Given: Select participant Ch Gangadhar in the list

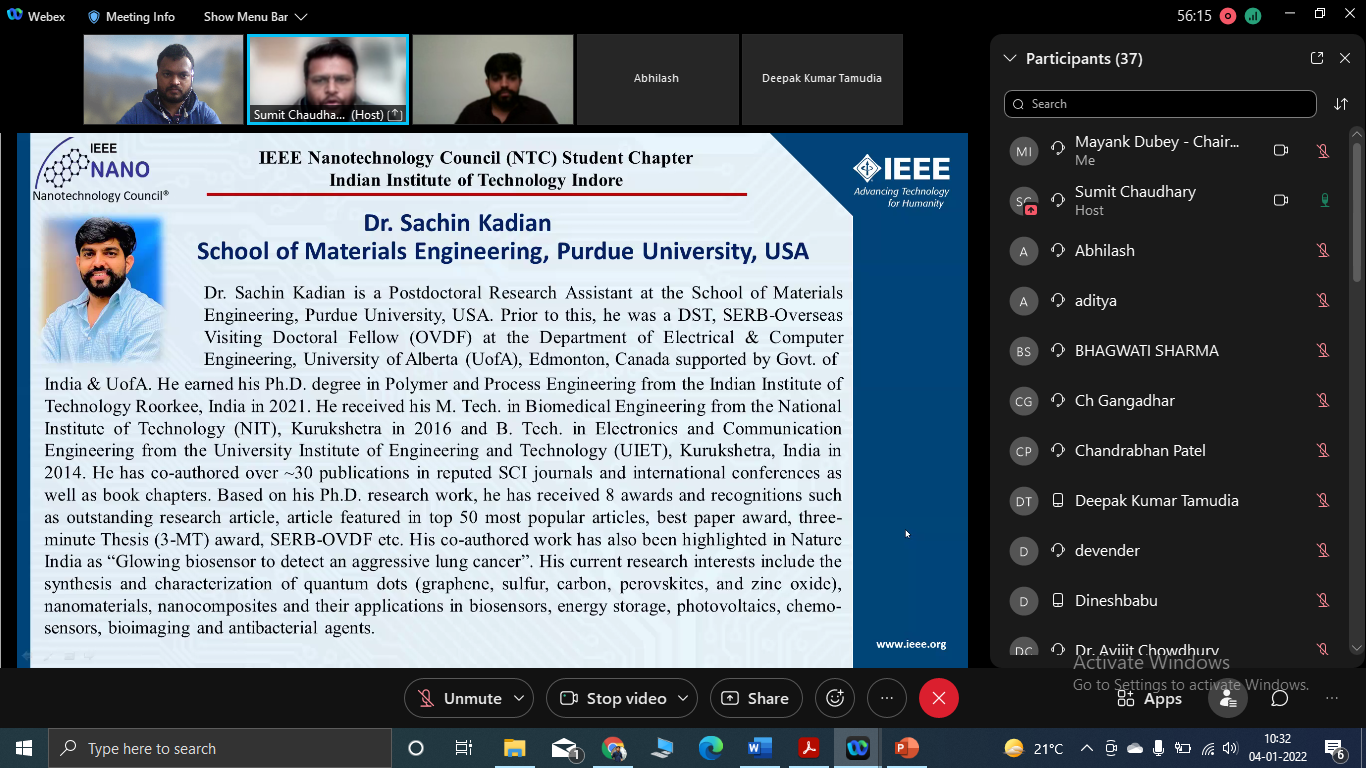Looking at the screenshot, I should (x=1172, y=400).
